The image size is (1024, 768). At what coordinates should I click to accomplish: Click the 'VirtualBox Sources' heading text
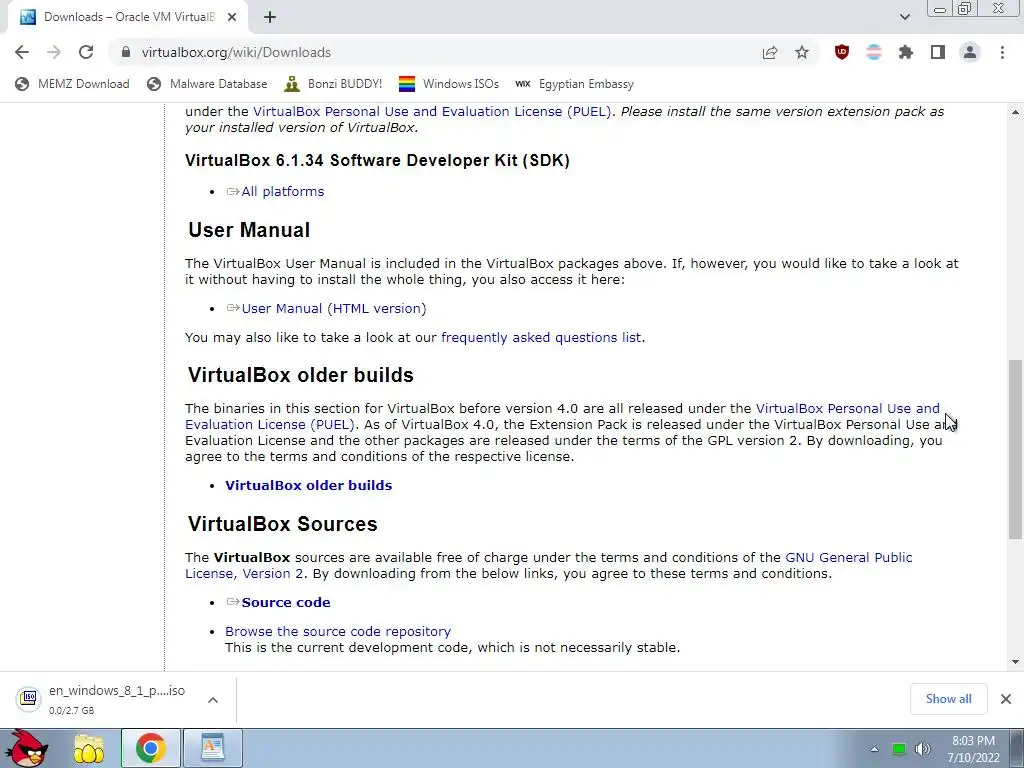282,524
